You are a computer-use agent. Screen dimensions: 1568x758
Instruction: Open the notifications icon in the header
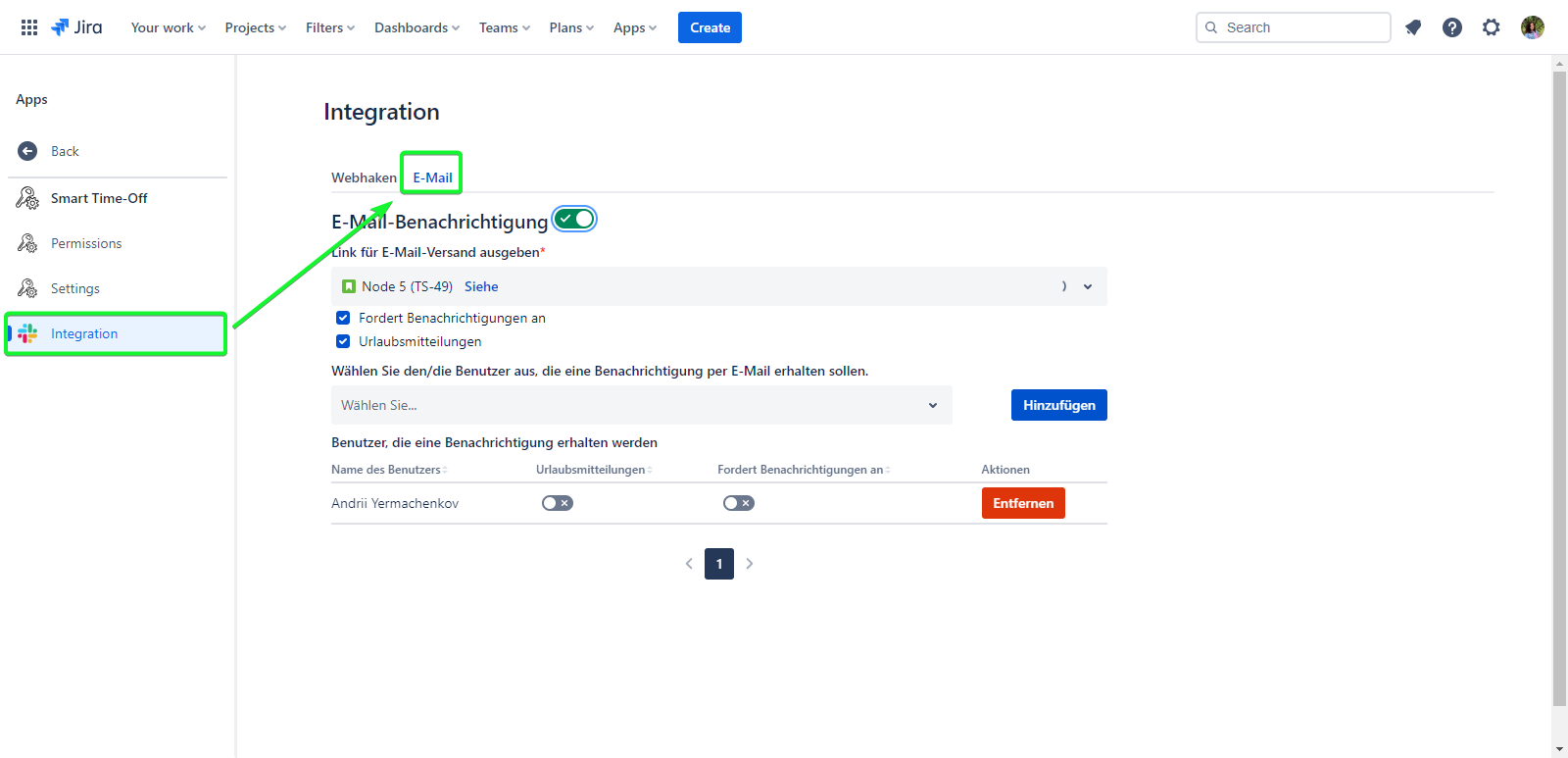(x=1413, y=27)
